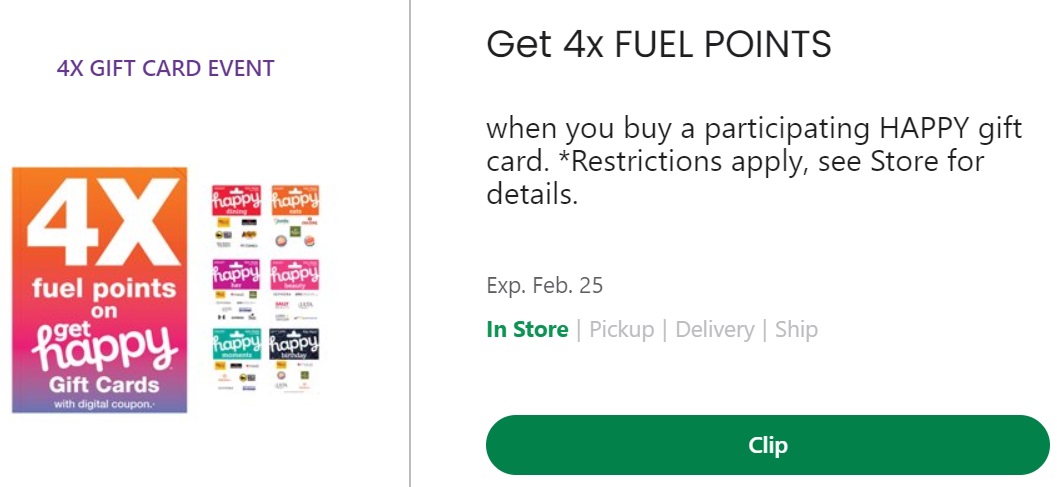Click the green Clip button
This screenshot has height=487, width=1057.
click(x=767, y=445)
